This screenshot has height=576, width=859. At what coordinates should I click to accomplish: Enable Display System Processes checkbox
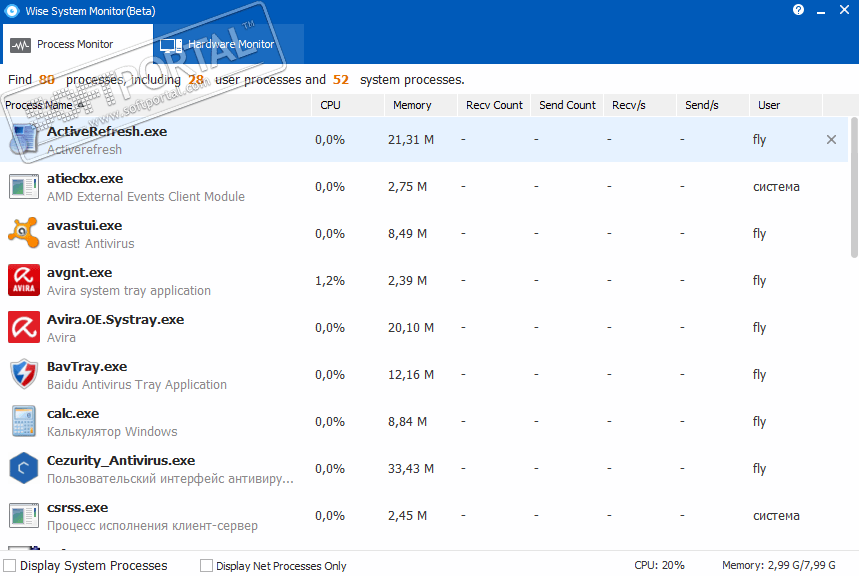pos(10,566)
